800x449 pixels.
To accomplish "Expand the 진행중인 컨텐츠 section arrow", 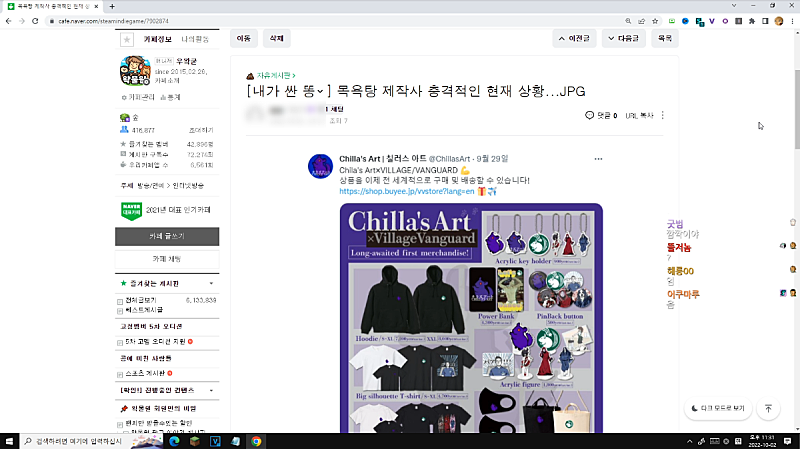I will [x=211, y=390].
